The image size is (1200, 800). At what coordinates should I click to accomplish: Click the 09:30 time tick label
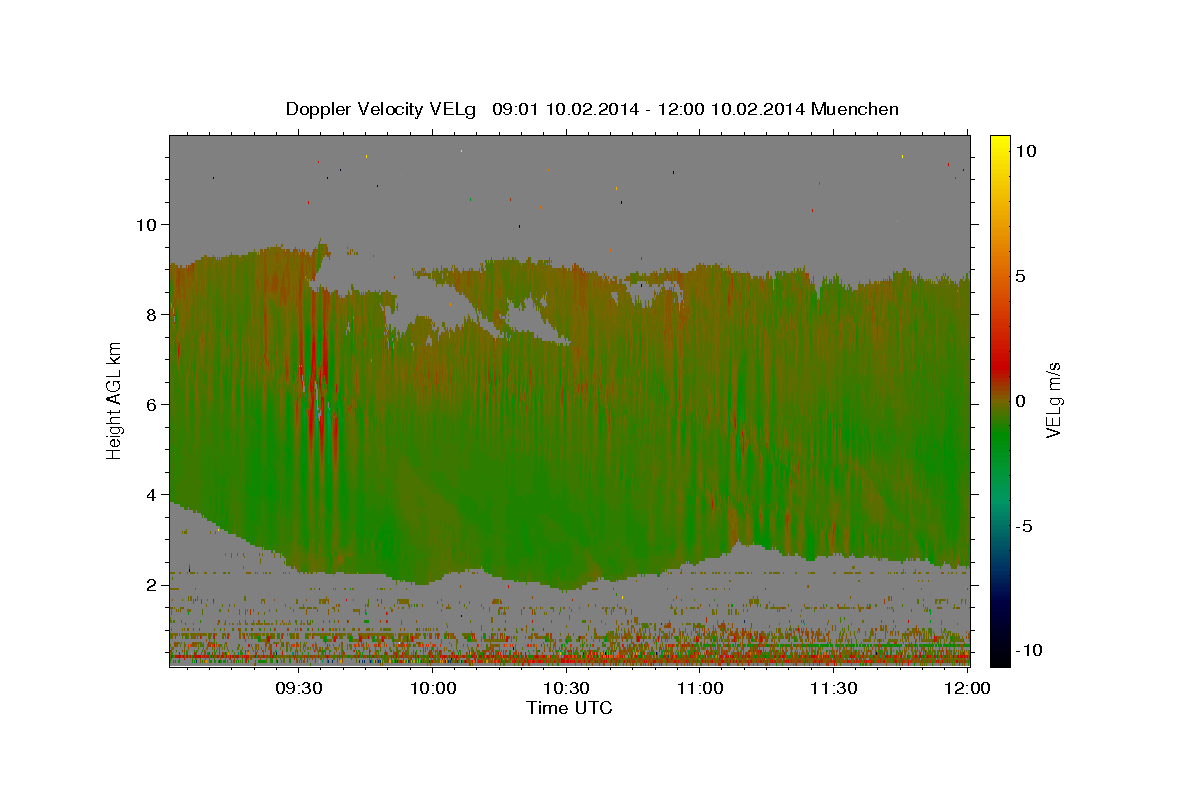point(299,688)
